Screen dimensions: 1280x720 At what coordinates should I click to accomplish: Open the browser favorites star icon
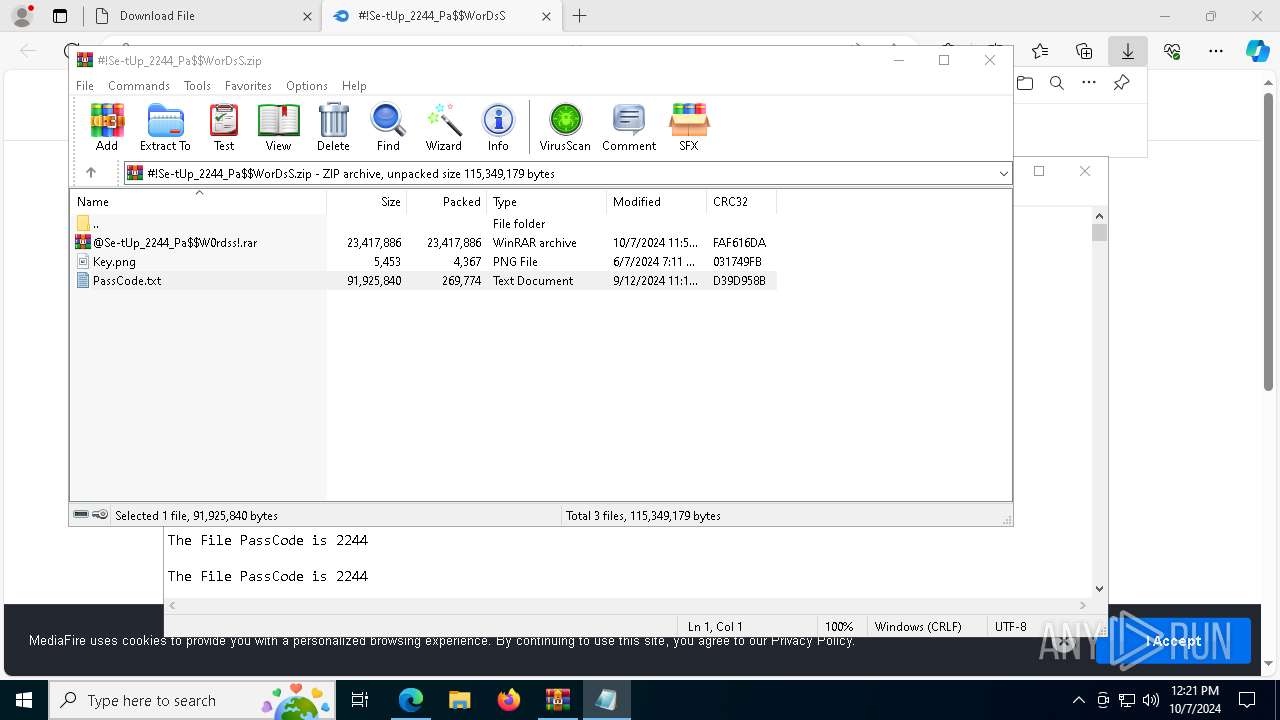[1040, 51]
